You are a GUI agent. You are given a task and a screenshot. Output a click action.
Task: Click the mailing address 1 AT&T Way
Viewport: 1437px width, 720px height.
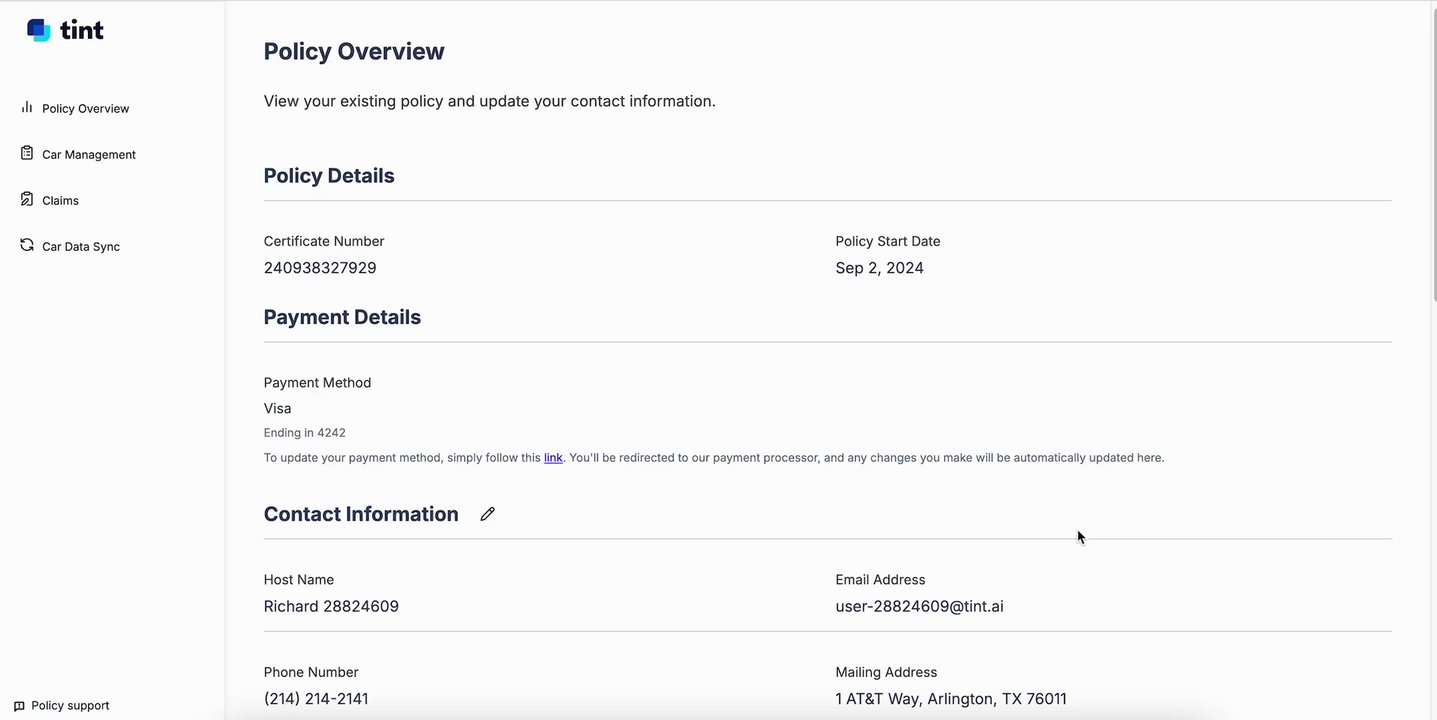click(x=950, y=699)
